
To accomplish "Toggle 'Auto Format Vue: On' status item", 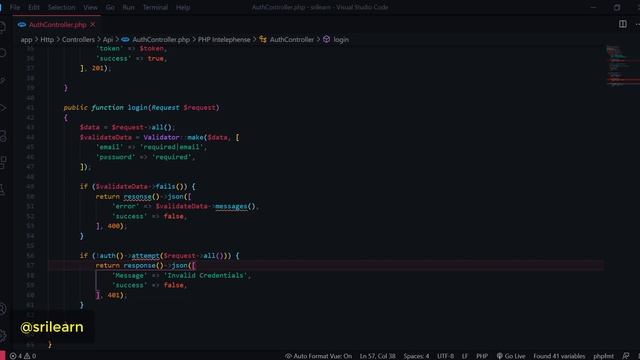I will click(318, 356).
